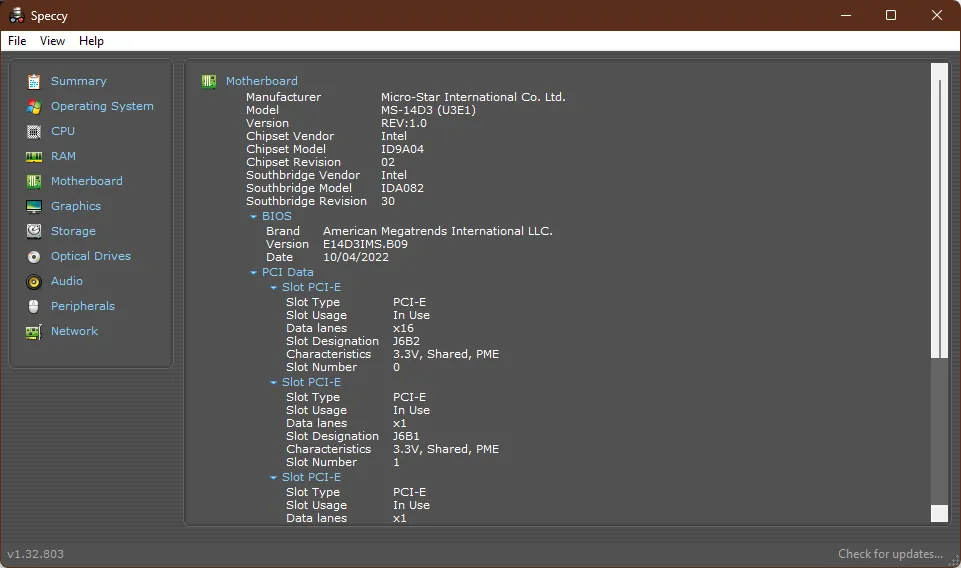
Task: Click the Motherboard section heading
Action: click(261, 81)
